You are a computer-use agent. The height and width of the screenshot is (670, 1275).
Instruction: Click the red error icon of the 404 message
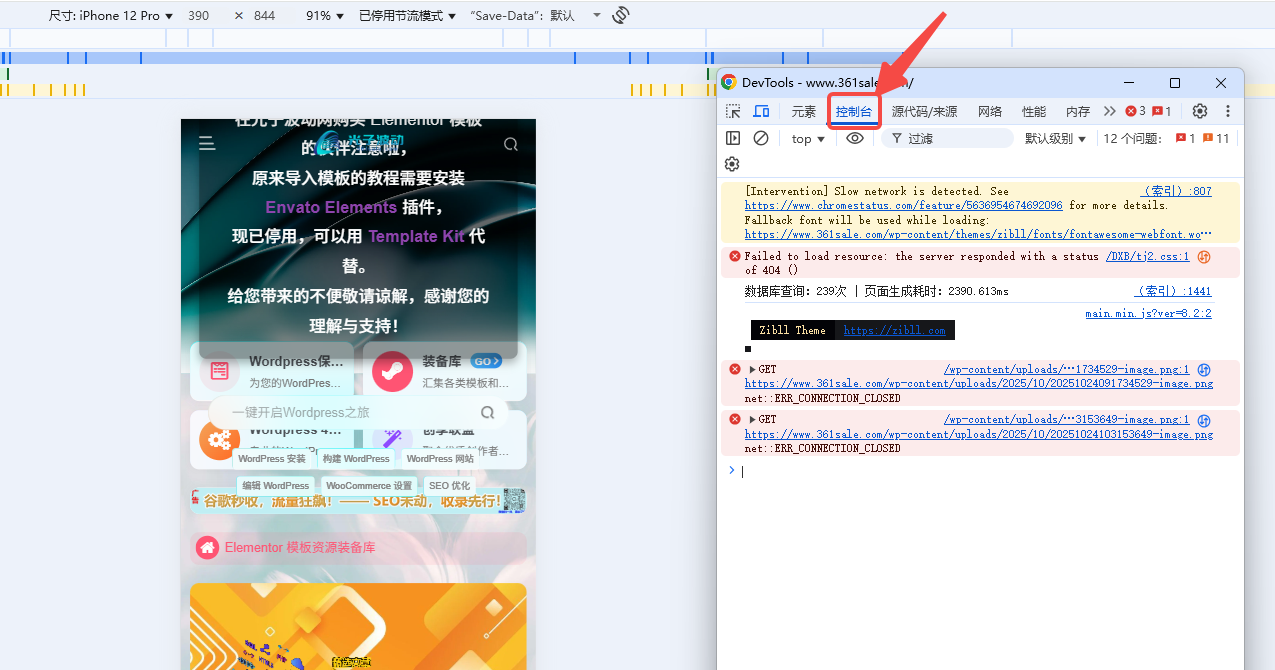pos(734,256)
